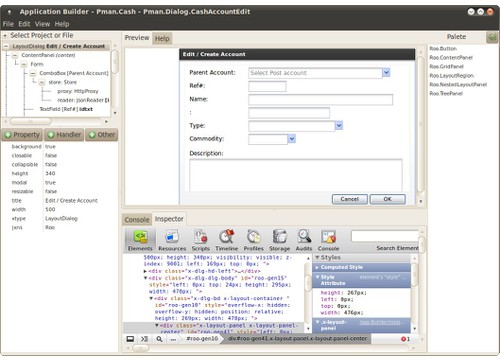Click the magnifier select-element icon

pos(159,339)
